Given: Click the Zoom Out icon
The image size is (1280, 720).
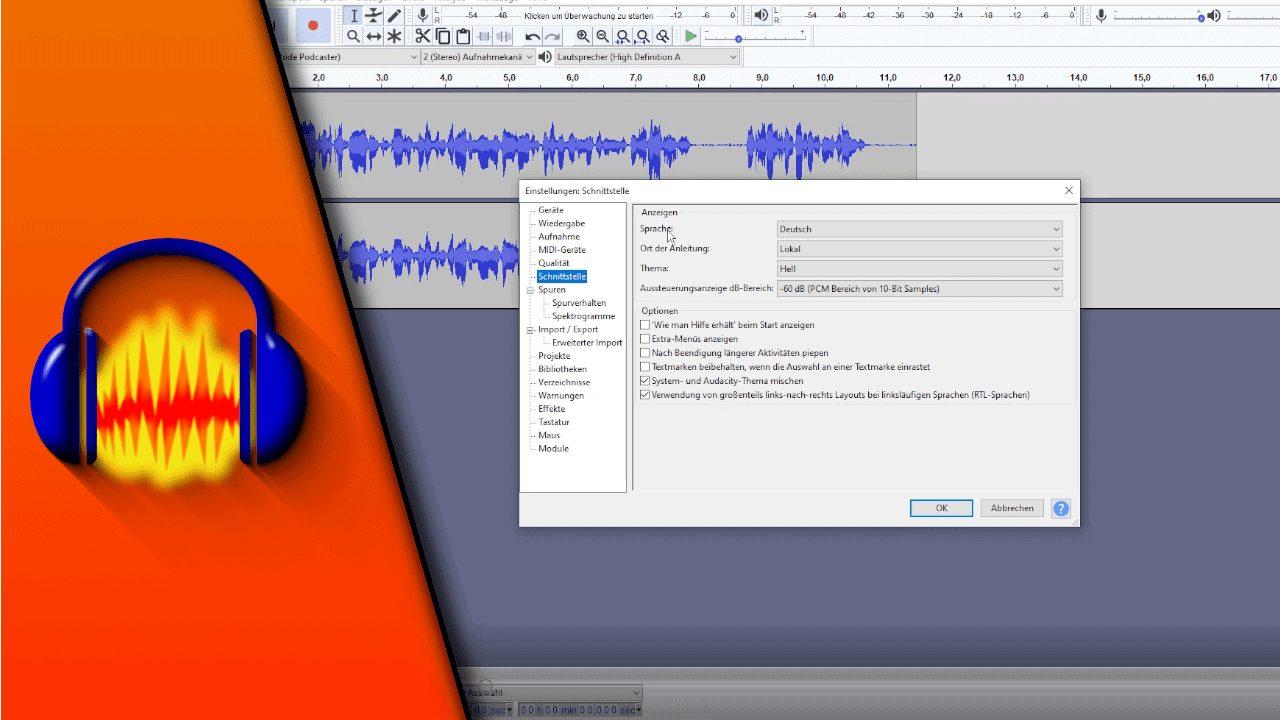Looking at the screenshot, I should coord(603,36).
